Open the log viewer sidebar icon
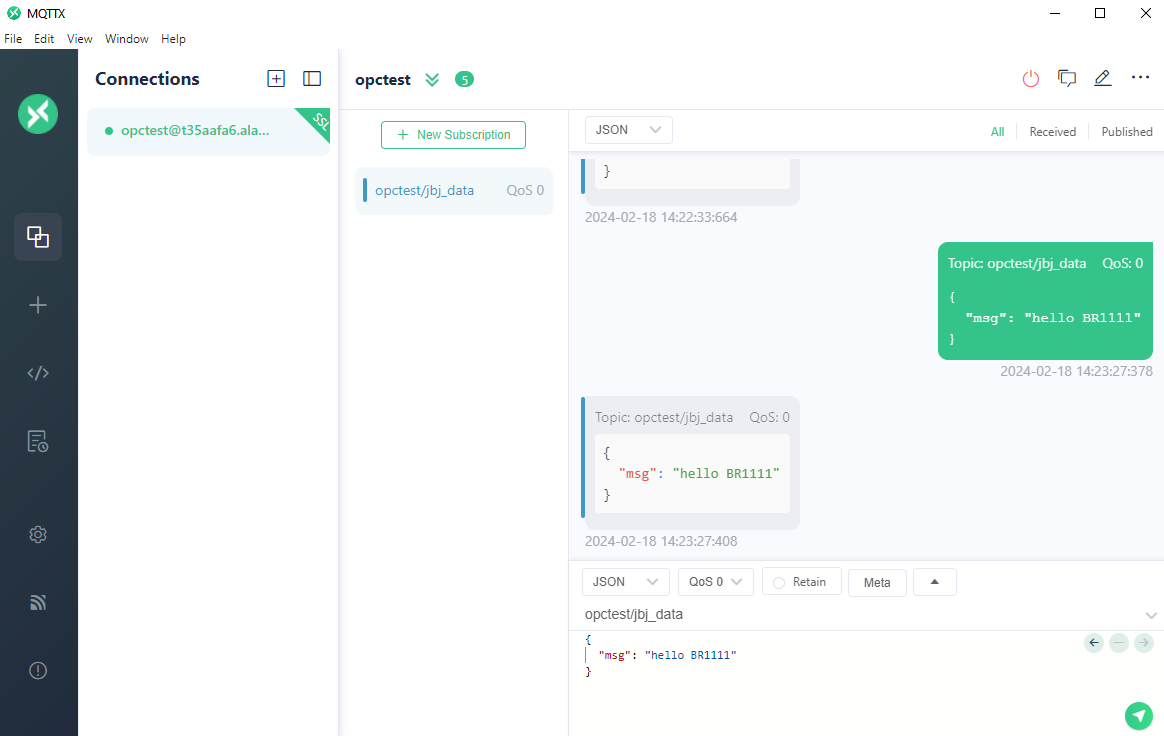Screen dimensions: 1164x736 38,441
